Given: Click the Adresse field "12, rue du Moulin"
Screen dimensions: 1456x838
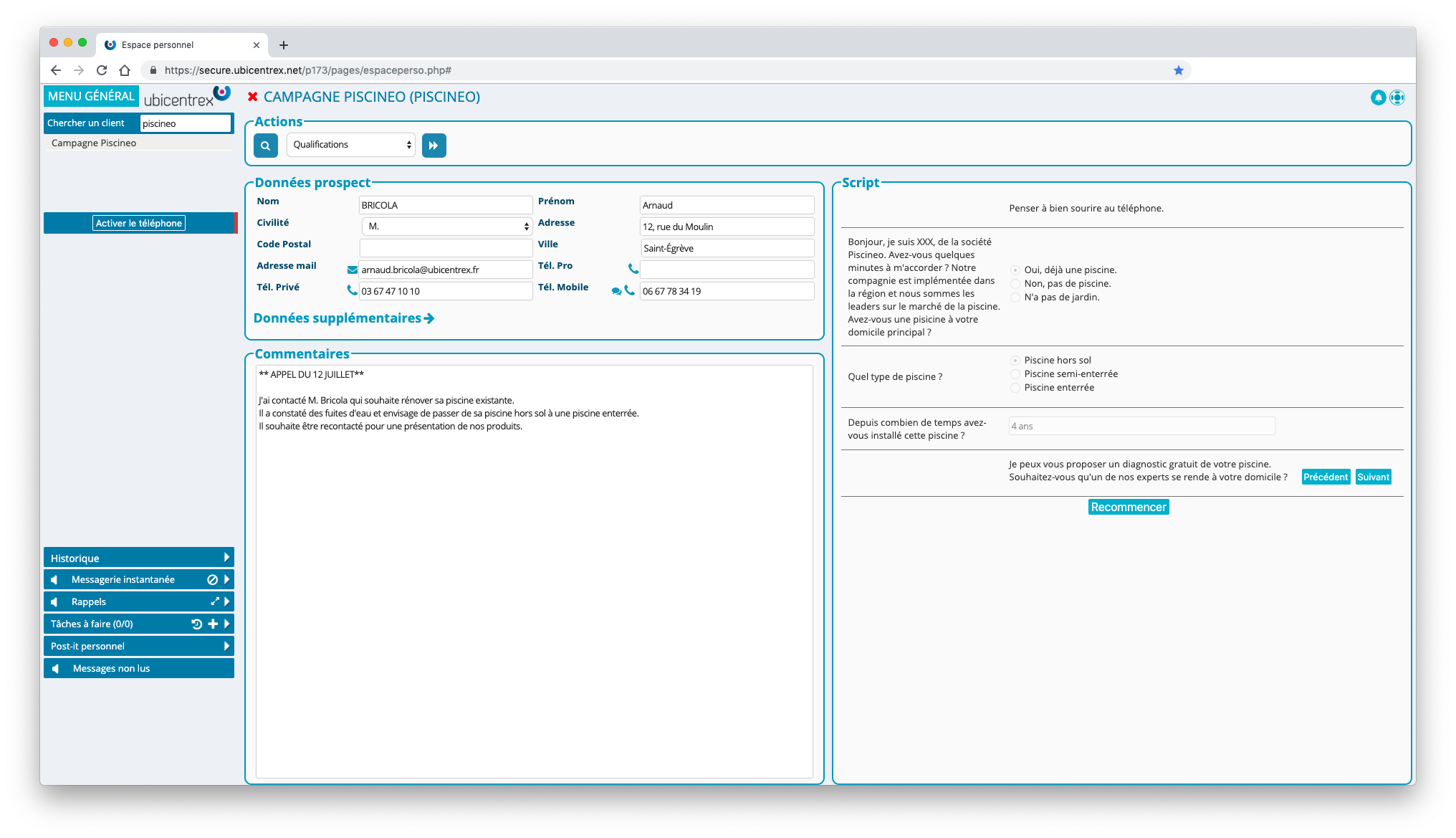Looking at the screenshot, I should click(727, 227).
